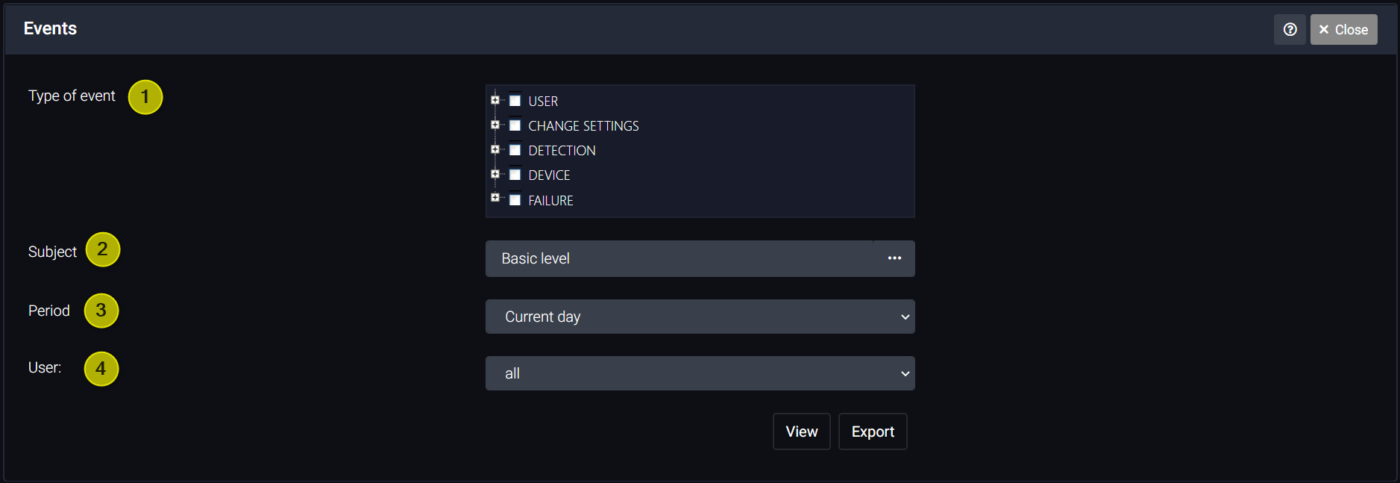Open the Period dropdown showing Current day
This screenshot has height=483, width=1400.
(x=700, y=316)
